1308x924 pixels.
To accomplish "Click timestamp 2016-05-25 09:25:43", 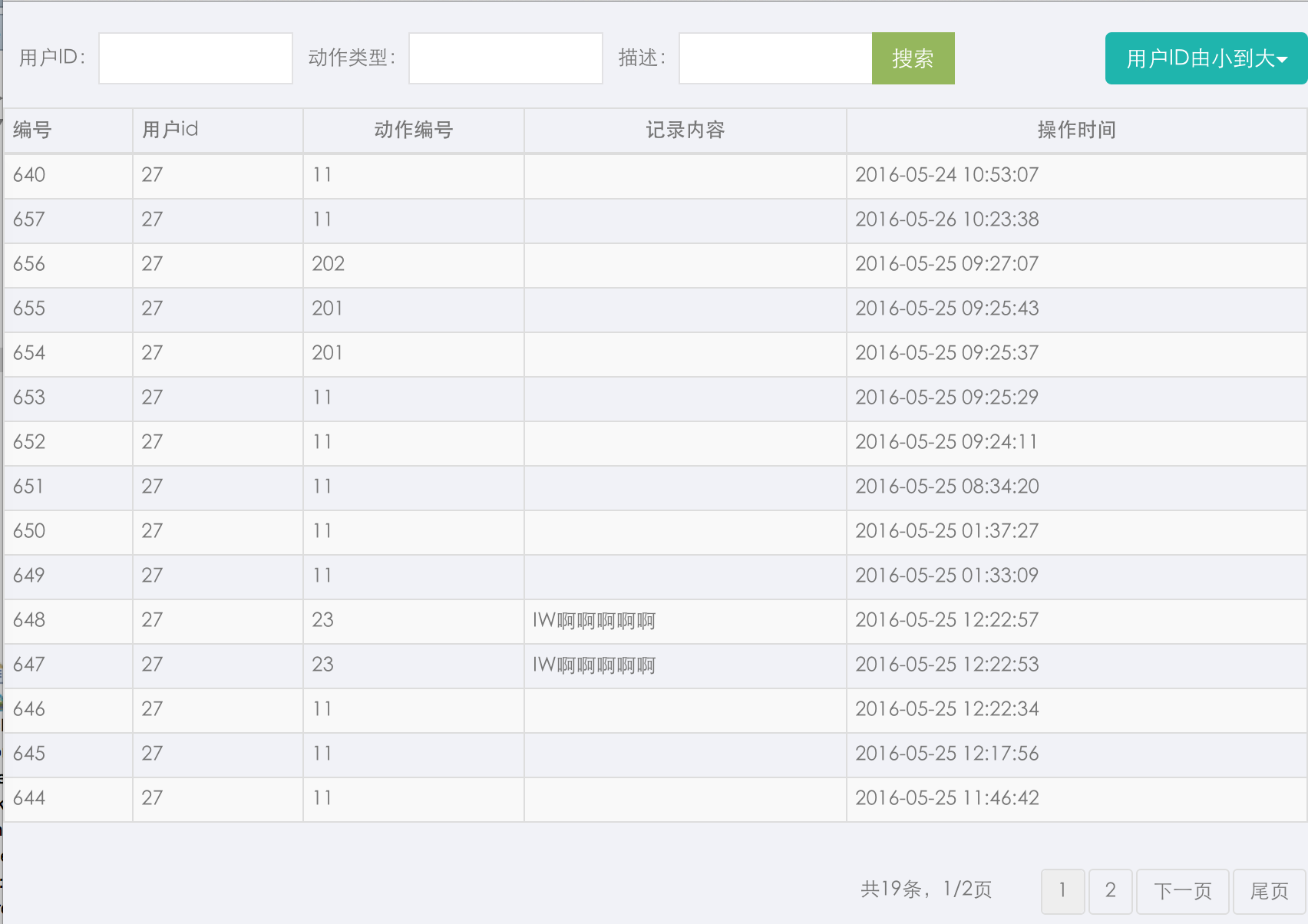I will [947, 309].
